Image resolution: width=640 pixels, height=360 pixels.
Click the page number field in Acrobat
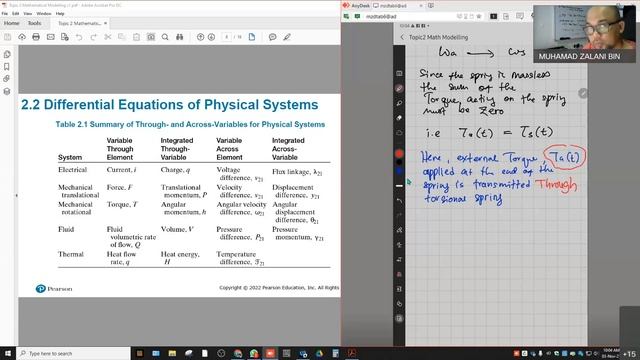pos(227,37)
